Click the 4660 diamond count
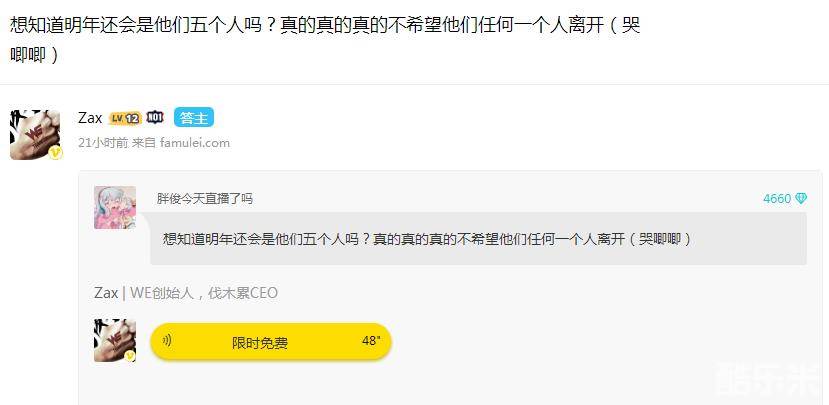 pos(776,199)
